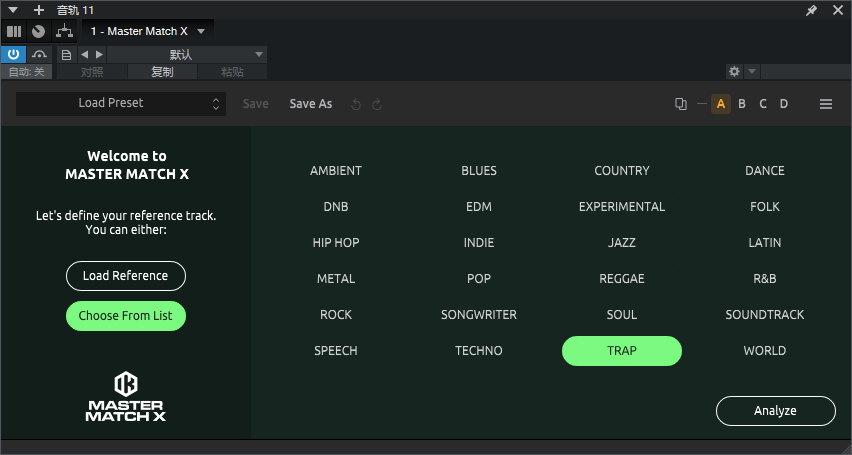Select the METAL genre
The image size is (852, 455).
click(336, 279)
